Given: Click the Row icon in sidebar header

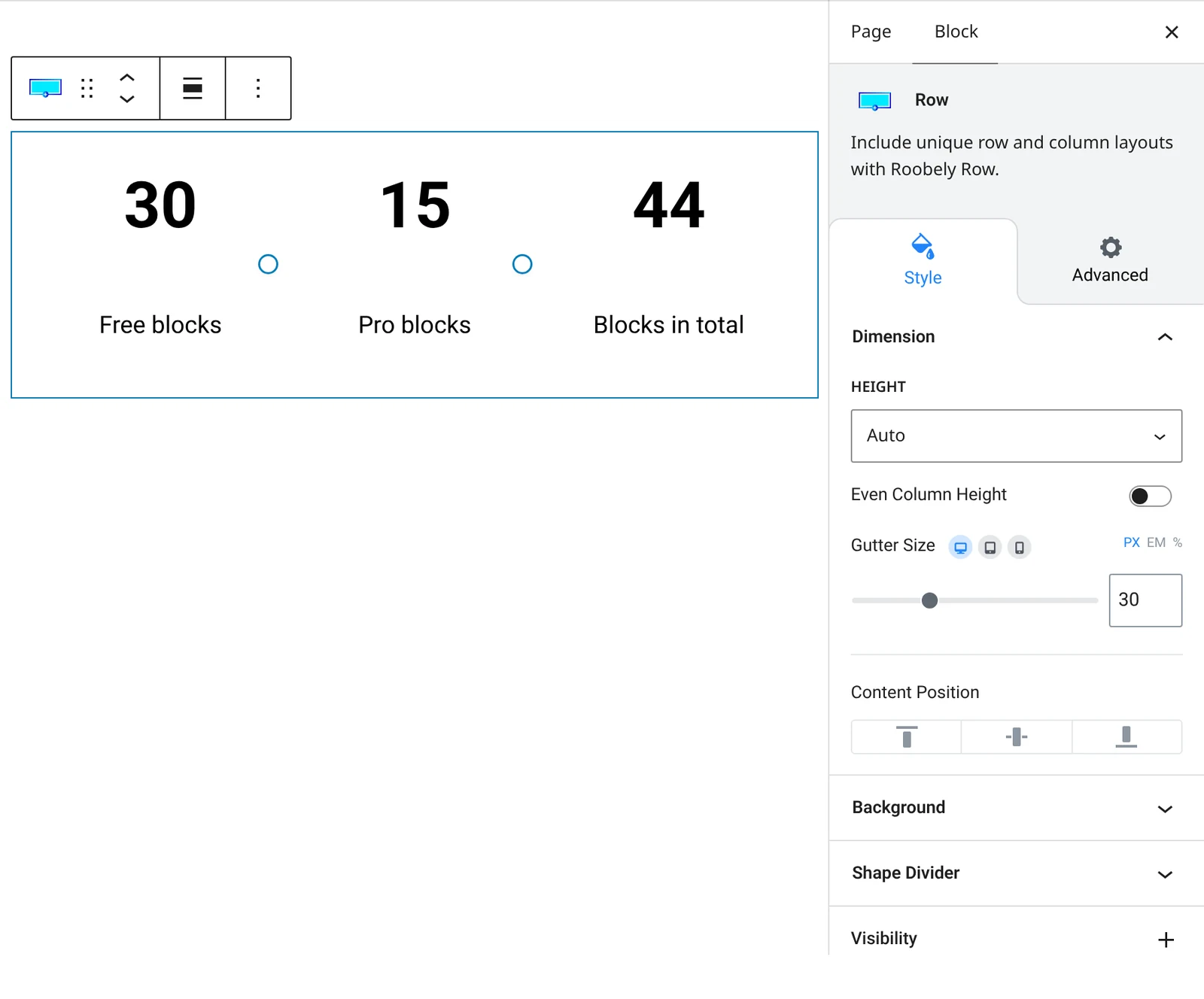Looking at the screenshot, I should (x=874, y=101).
